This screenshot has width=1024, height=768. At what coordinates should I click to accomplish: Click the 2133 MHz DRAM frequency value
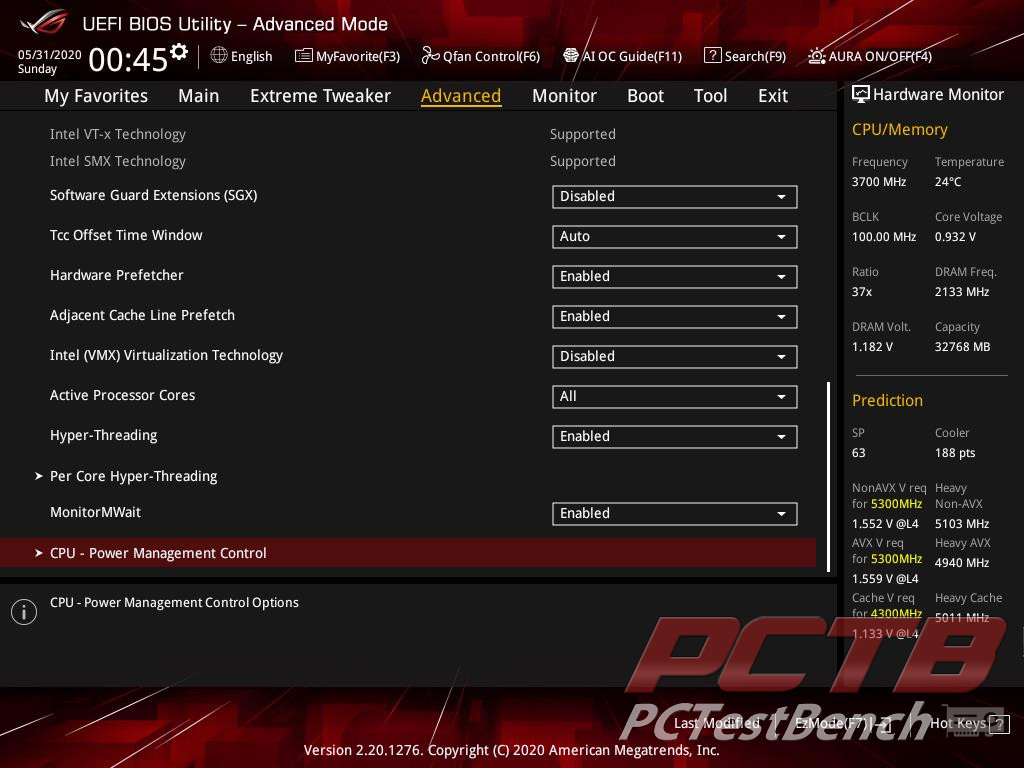961,291
